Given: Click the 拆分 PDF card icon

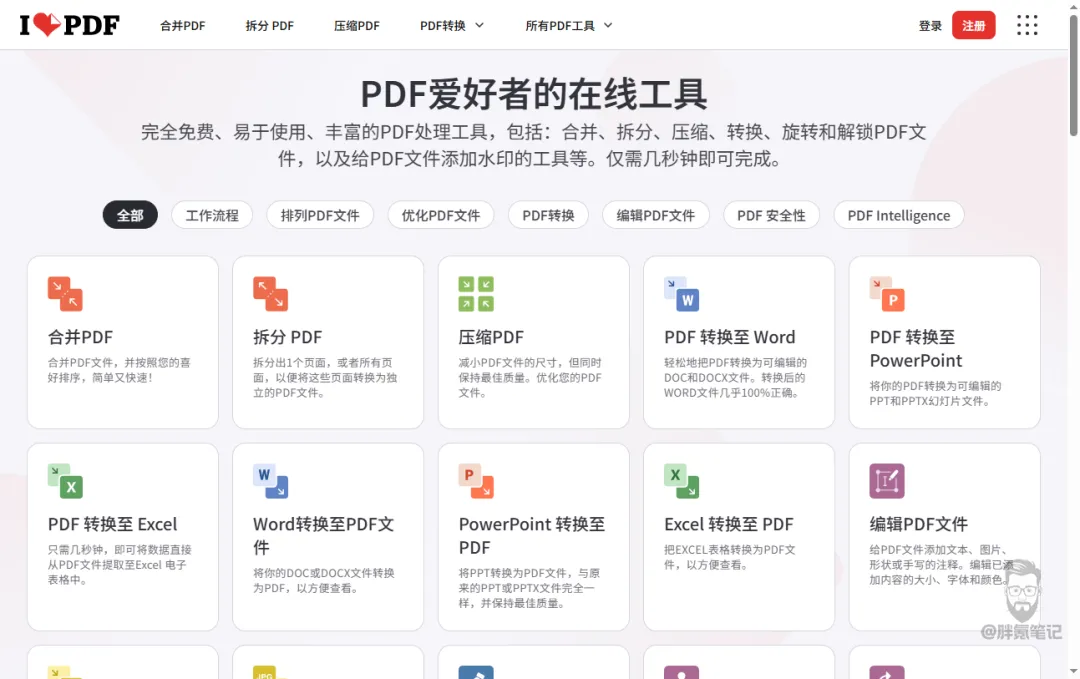Looking at the screenshot, I should tap(270, 293).
